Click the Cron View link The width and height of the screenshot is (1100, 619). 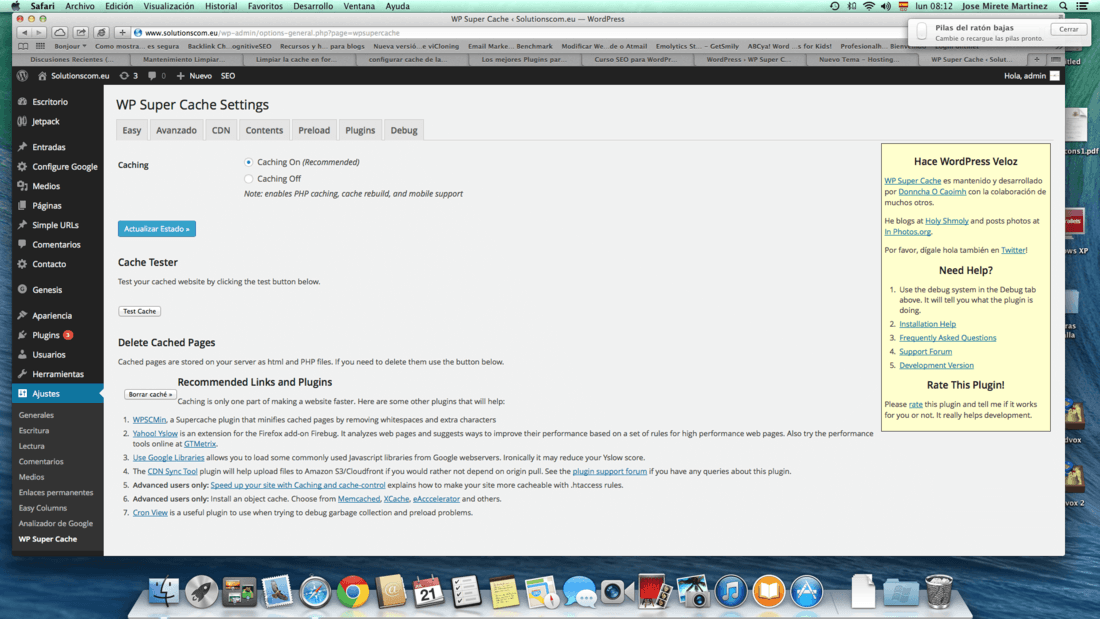pos(150,512)
